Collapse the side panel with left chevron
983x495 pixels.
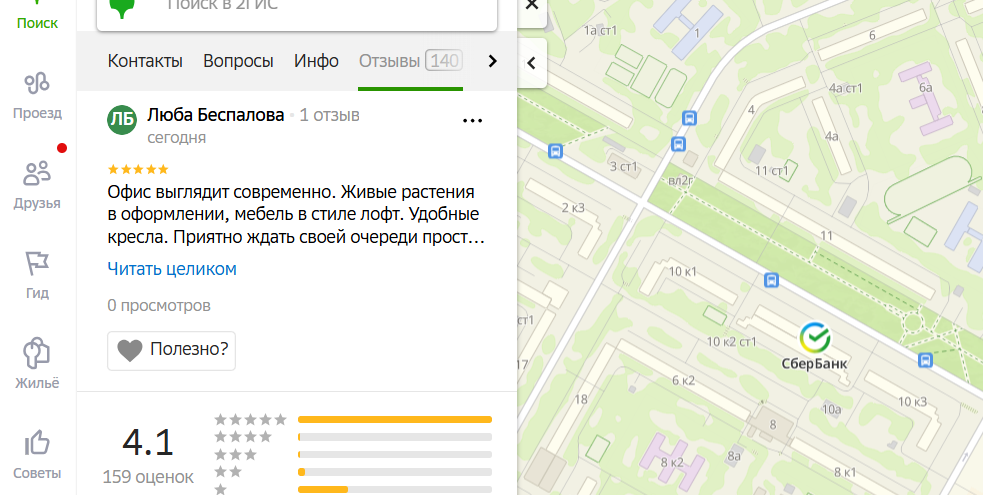[x=532, y=63]
